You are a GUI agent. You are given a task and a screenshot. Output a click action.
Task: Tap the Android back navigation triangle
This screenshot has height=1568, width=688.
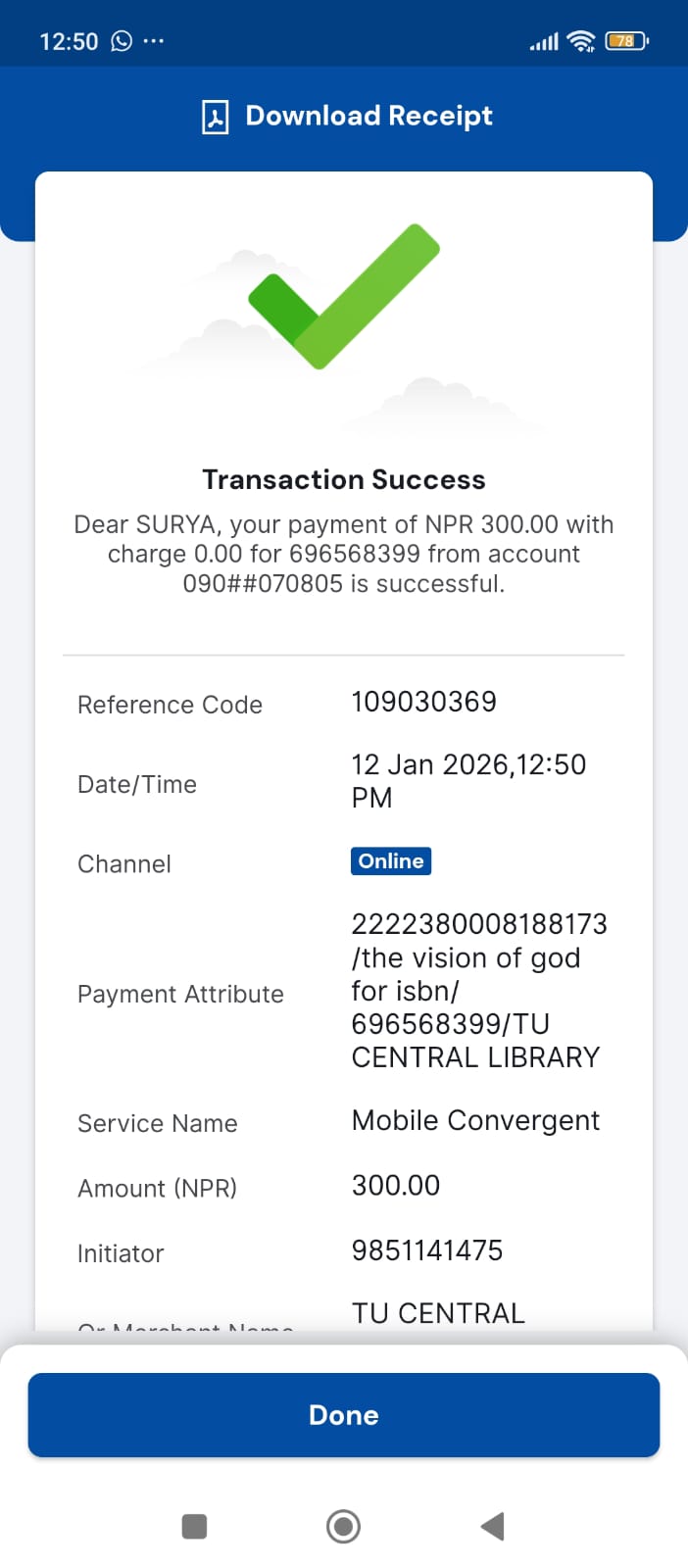(x=493, y=1526)
